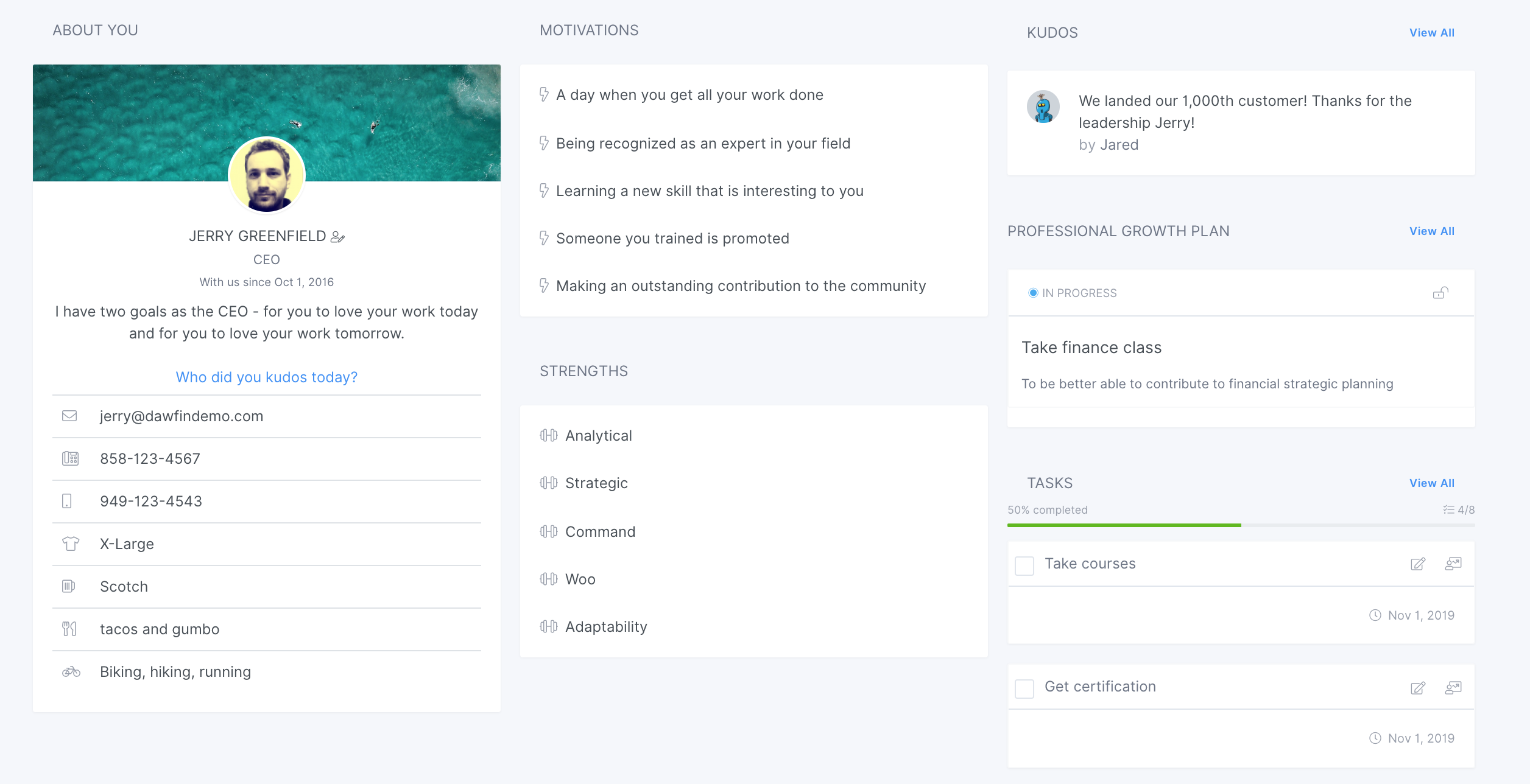
Task: Open chart icon for Get certification task
Action: [1453, 688]
